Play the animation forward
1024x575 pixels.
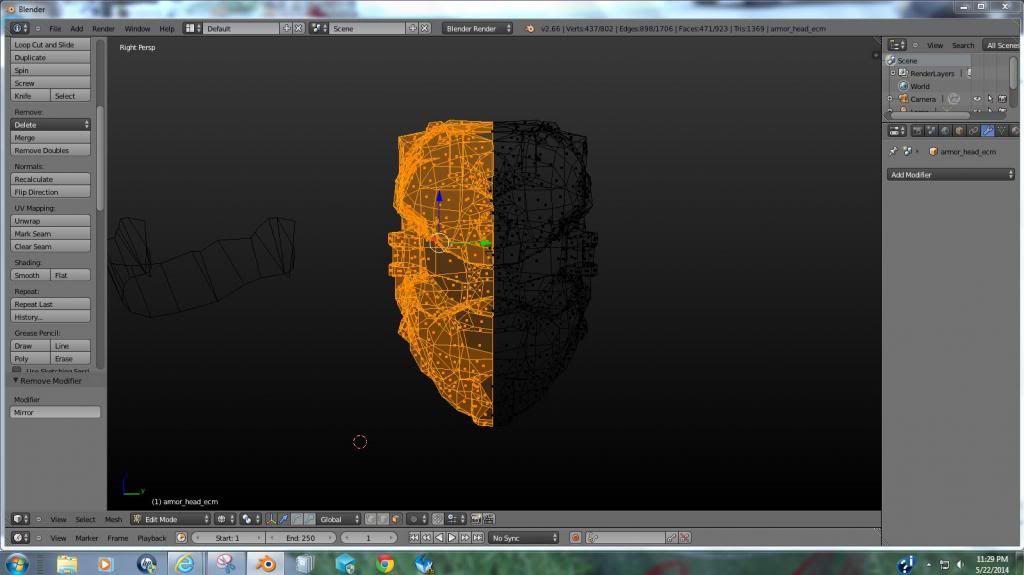(452, 538)
